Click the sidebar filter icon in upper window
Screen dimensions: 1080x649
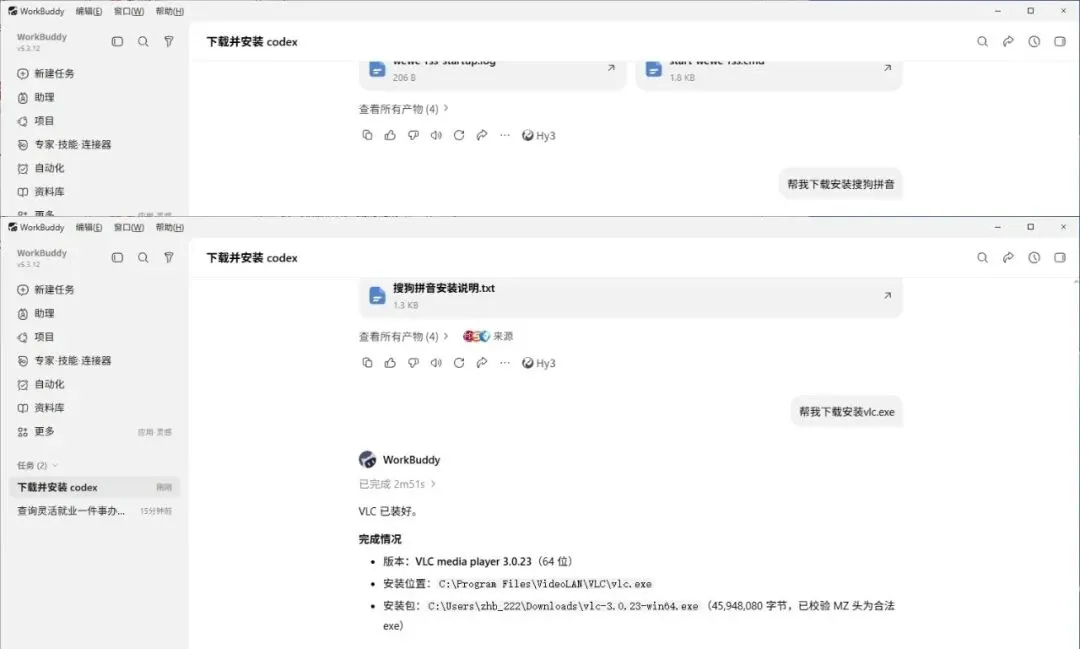[x=169, y=41]
